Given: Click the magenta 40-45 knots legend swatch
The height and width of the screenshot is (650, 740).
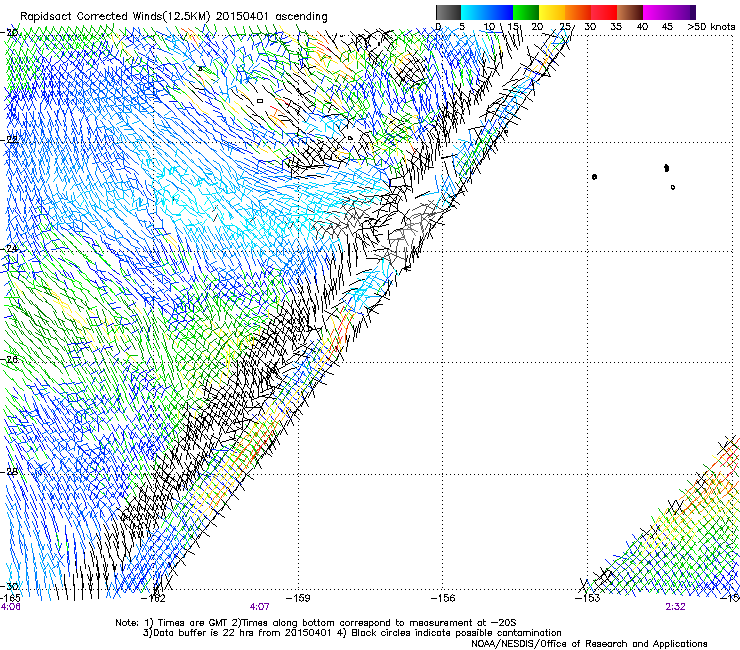Looking at the screenshot, I should [x=656, y=12].
